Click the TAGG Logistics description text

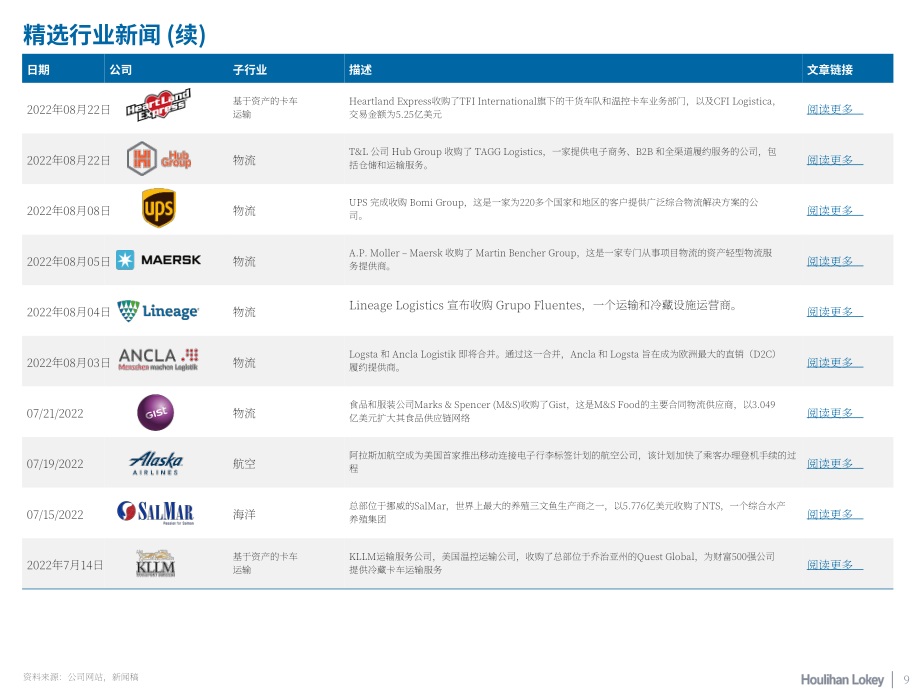click(x=563, y=158)
